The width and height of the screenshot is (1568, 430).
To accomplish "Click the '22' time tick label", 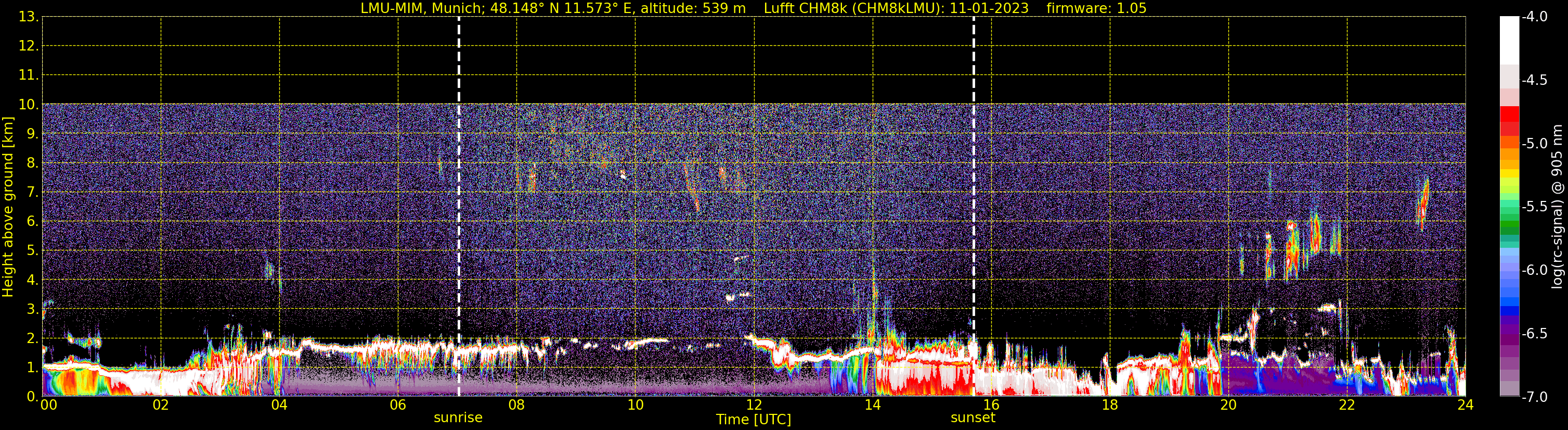I will coord(1347,405).
